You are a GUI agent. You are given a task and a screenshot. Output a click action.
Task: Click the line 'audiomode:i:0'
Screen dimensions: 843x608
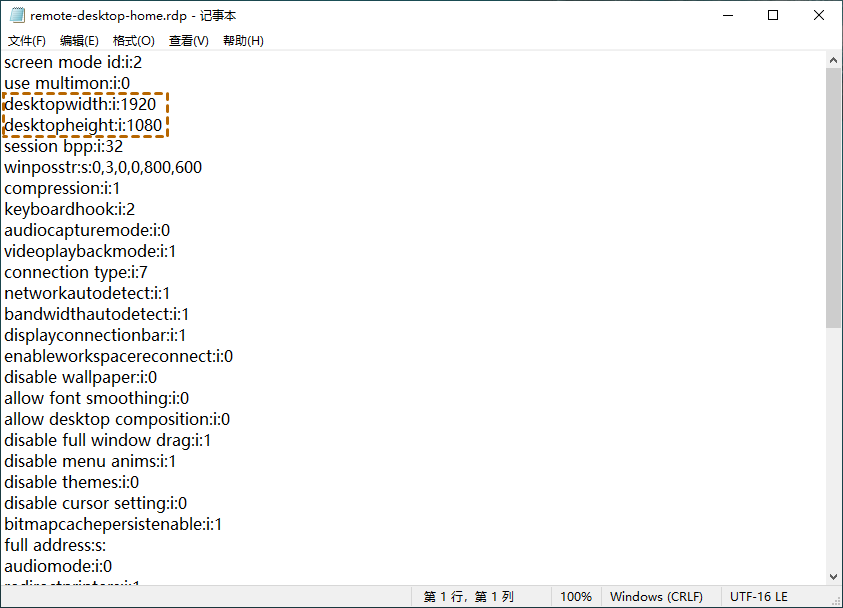[x=58, y=566]
